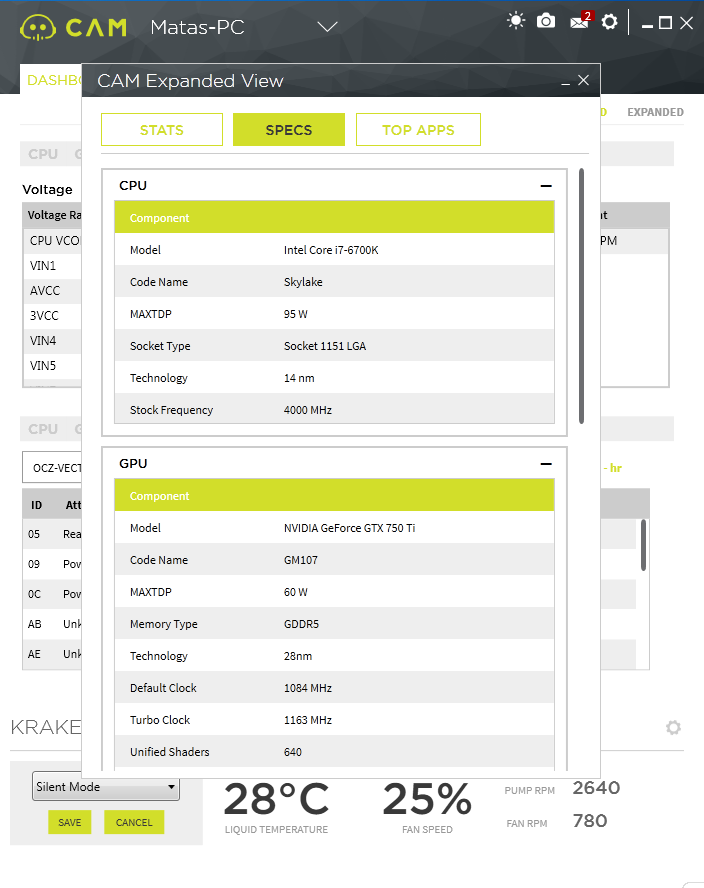Switch to the TOP APPS tab
704x888 pixels.
[x=418, y=130]
